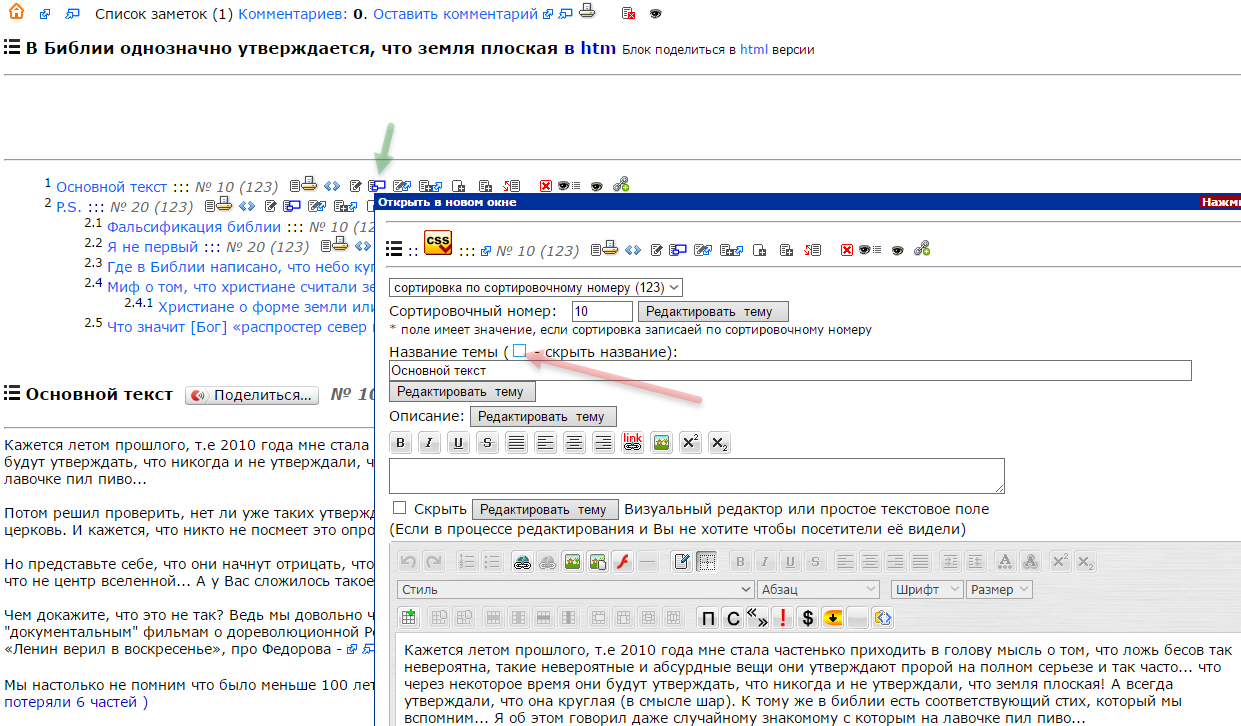Insert Flash object in visual editor
Image resolution: width=1241 pixels, height=726 pixels.
pos(622,562)
